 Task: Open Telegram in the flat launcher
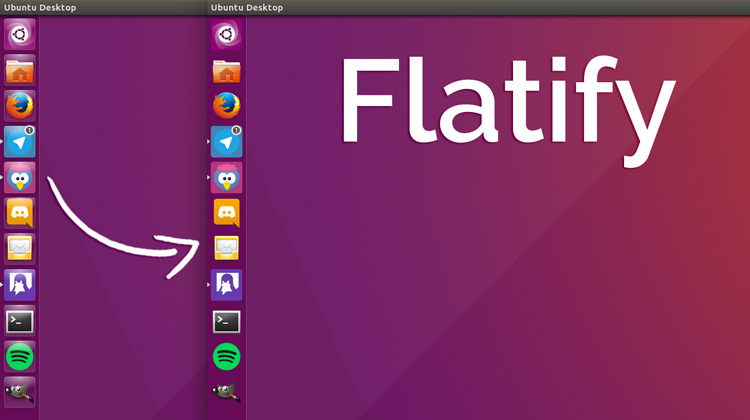pos(227,142)
